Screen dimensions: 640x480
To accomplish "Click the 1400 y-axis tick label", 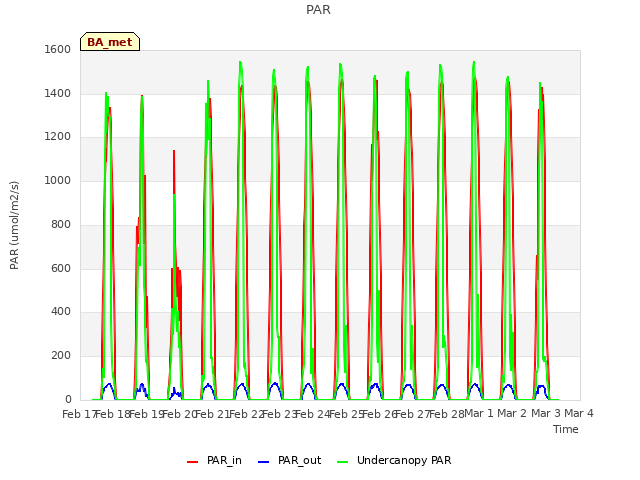I will point(58,93).
